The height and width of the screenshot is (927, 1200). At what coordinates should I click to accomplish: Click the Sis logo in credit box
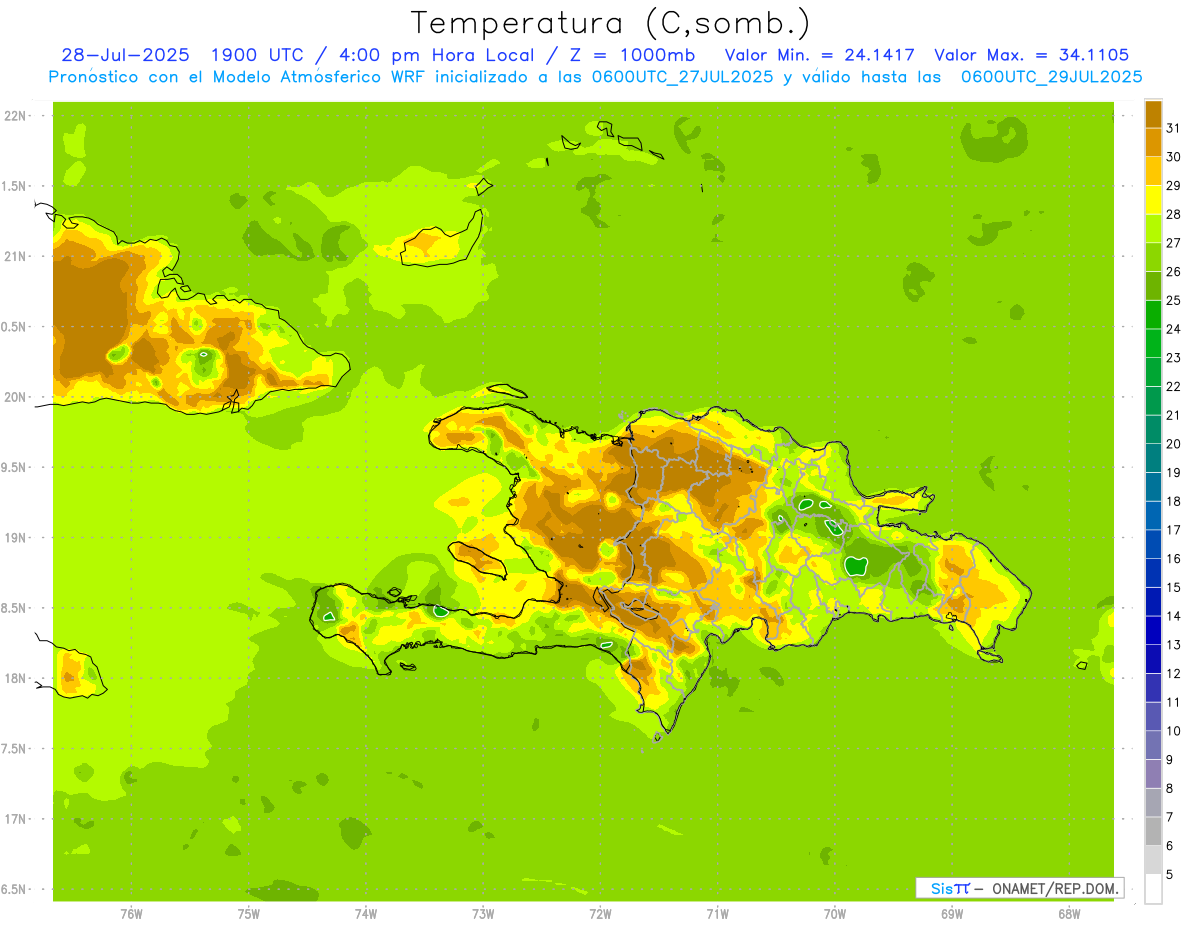(950, 888)
